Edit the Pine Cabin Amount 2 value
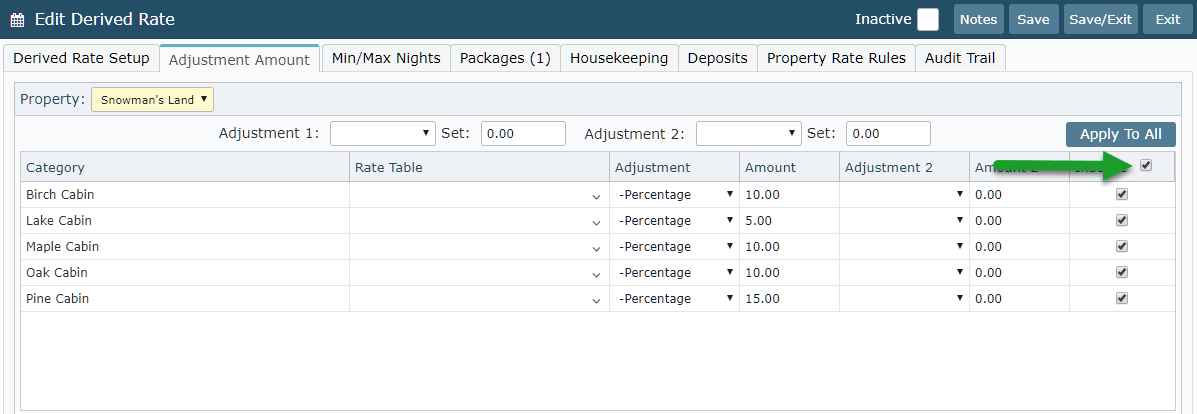 click(x=1019, y=299)
